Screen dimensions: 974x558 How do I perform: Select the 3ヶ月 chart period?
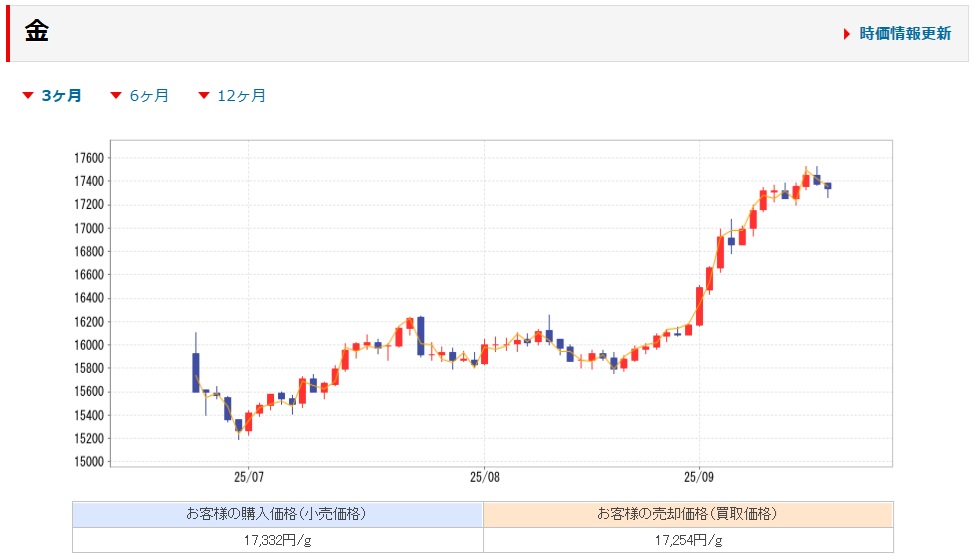(61, 96)
